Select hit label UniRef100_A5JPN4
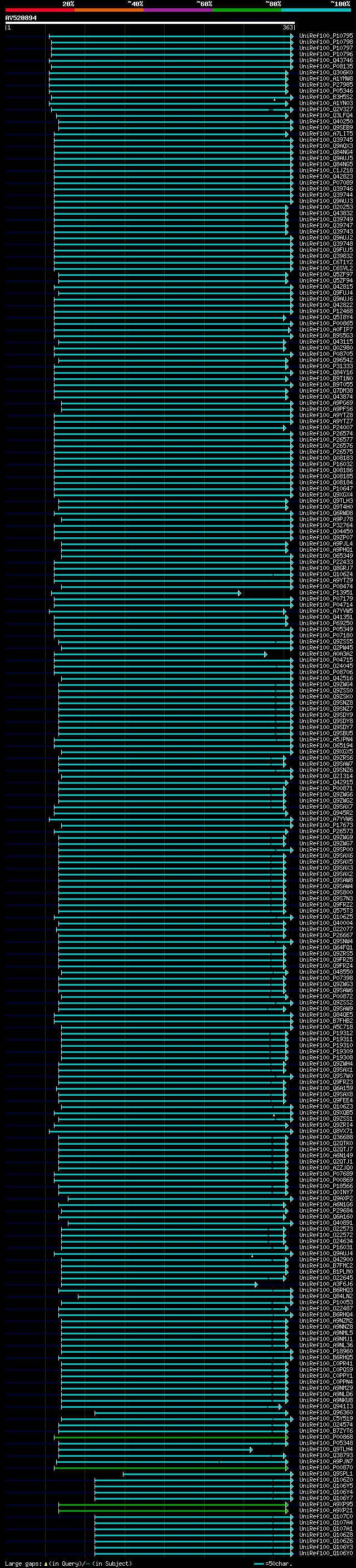 326,740
